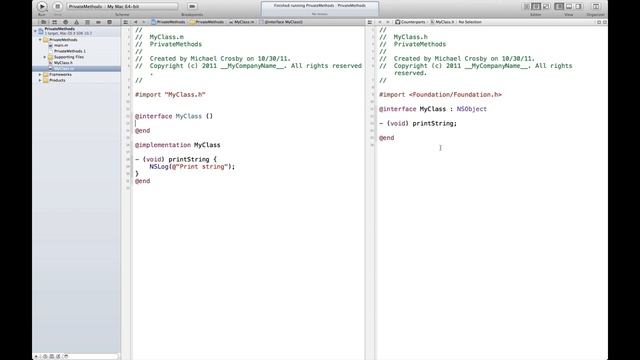Expand the Frameworks group
This screenshot has width=640, height=360.
tap(40, 75)
